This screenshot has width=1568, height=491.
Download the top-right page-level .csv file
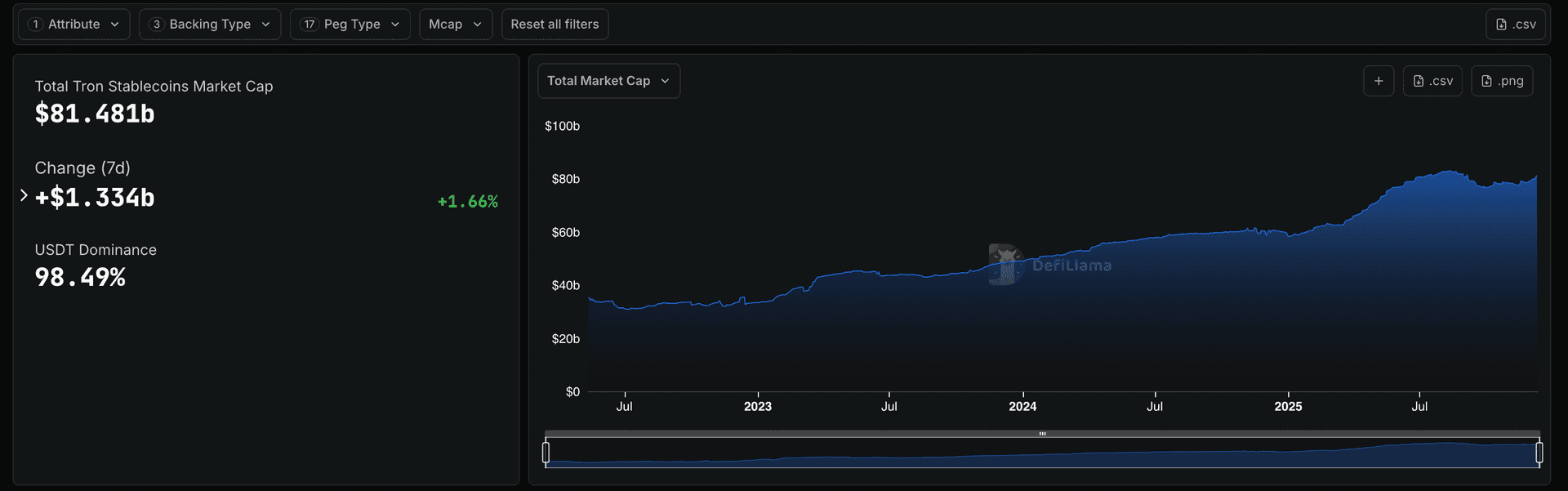click(x=1517, y=25)
